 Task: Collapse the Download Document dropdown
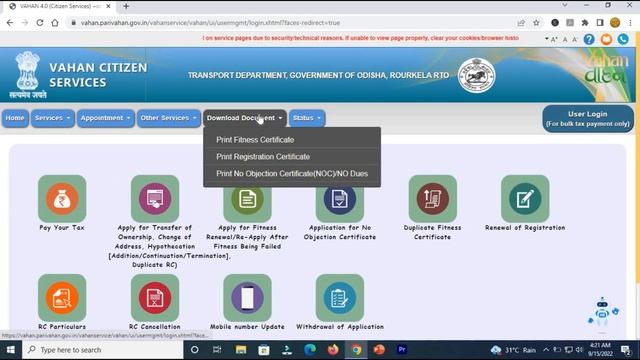244,118
